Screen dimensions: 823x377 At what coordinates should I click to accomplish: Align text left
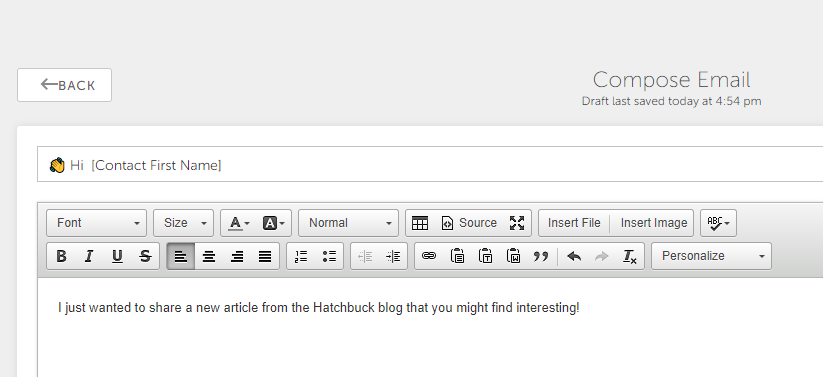[181, 256]
